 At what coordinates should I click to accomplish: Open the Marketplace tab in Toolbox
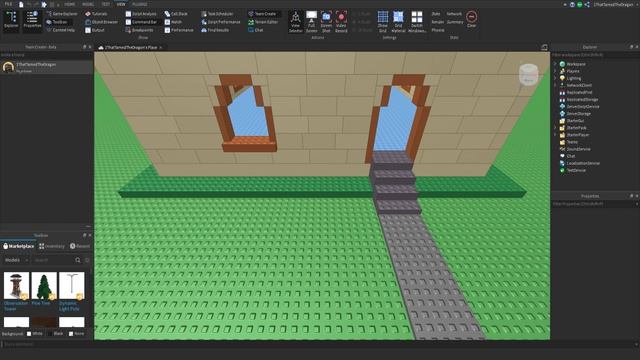[x=18, y=246]
